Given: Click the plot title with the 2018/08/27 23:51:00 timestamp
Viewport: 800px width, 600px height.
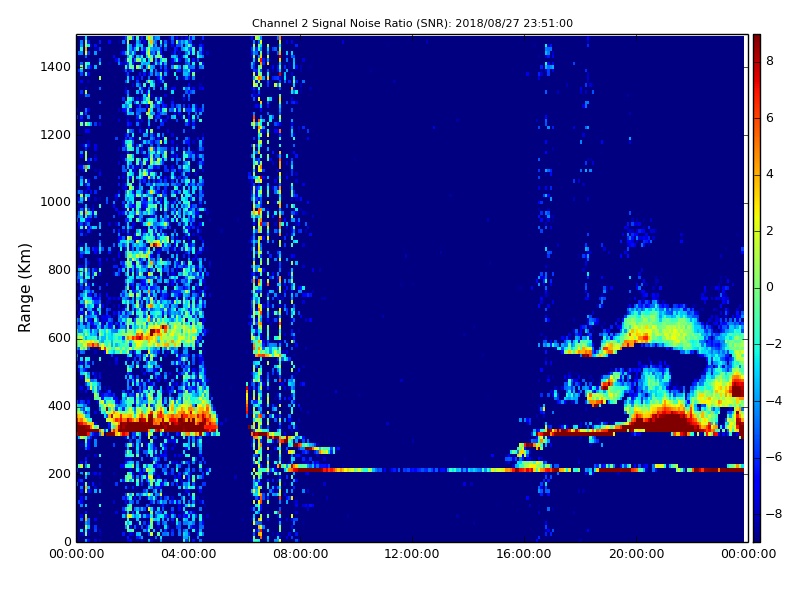Looking at the screenshot, I should point(412,23).
